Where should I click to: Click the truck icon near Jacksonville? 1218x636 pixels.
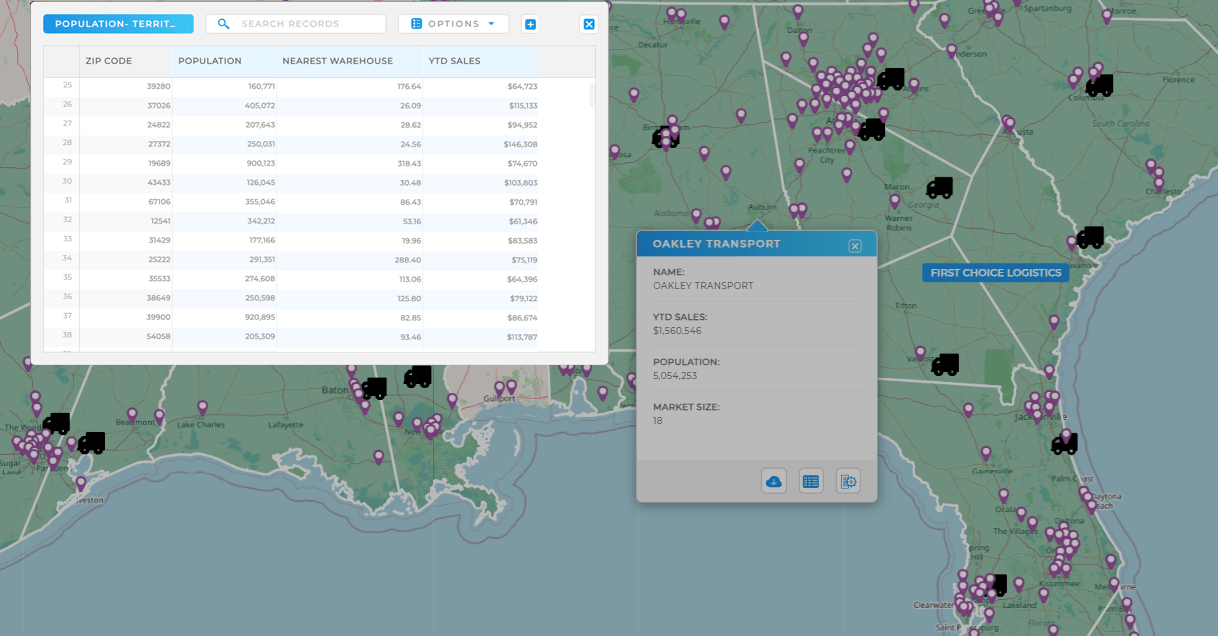pyautogui.click(x=1064, y=444)
